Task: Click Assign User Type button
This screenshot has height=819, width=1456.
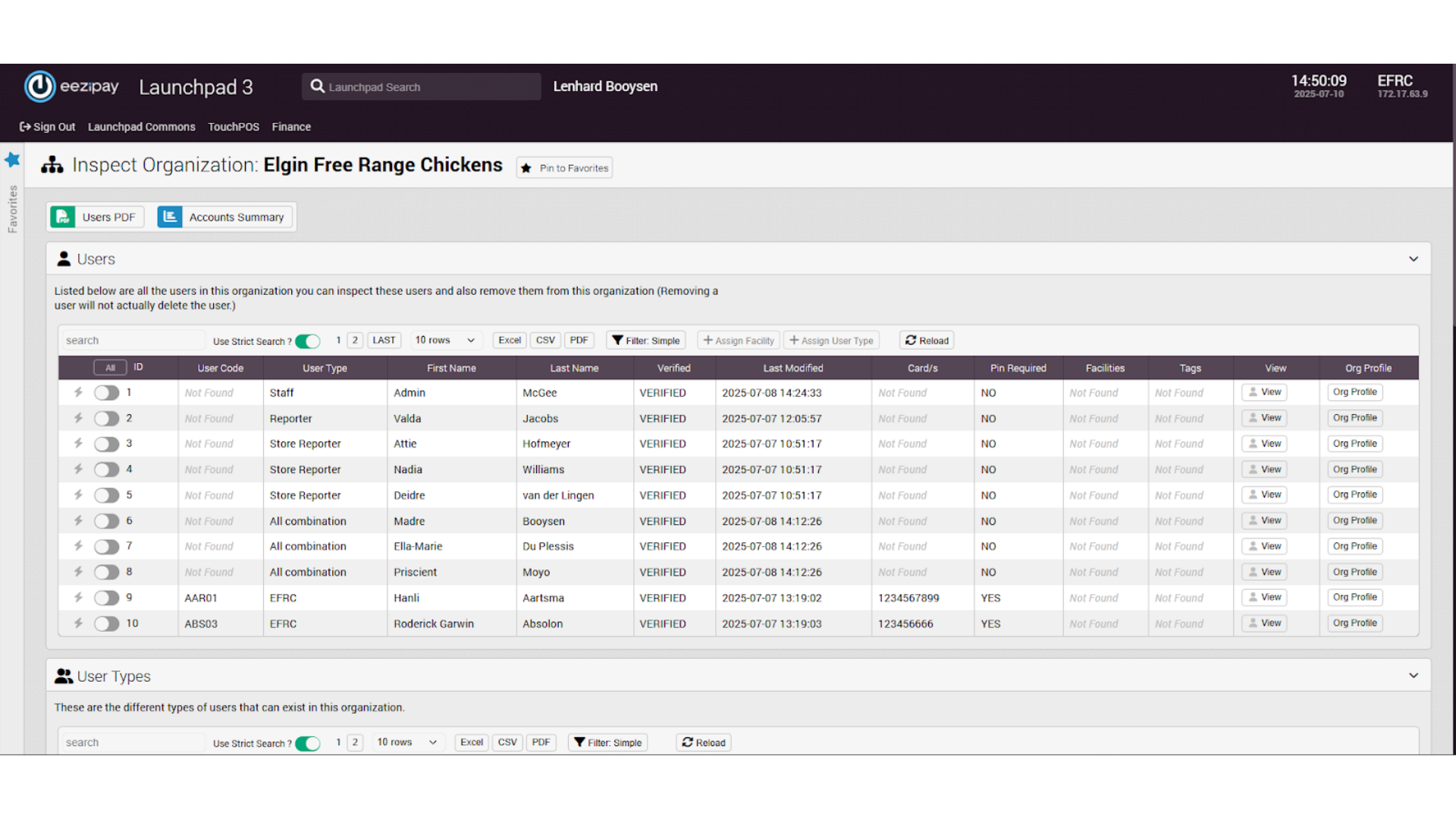Action: 831,340
